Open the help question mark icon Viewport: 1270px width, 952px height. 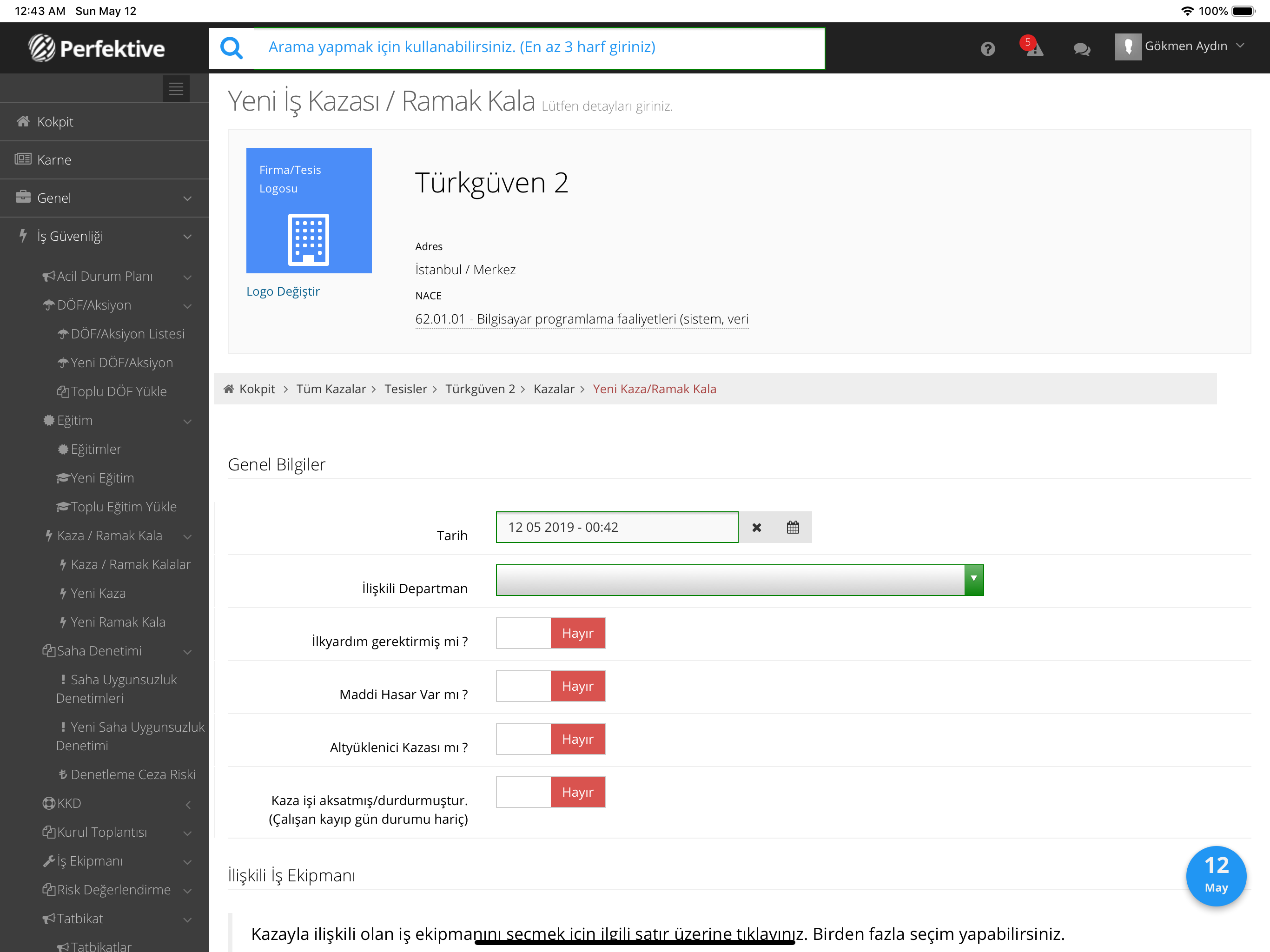987,49
